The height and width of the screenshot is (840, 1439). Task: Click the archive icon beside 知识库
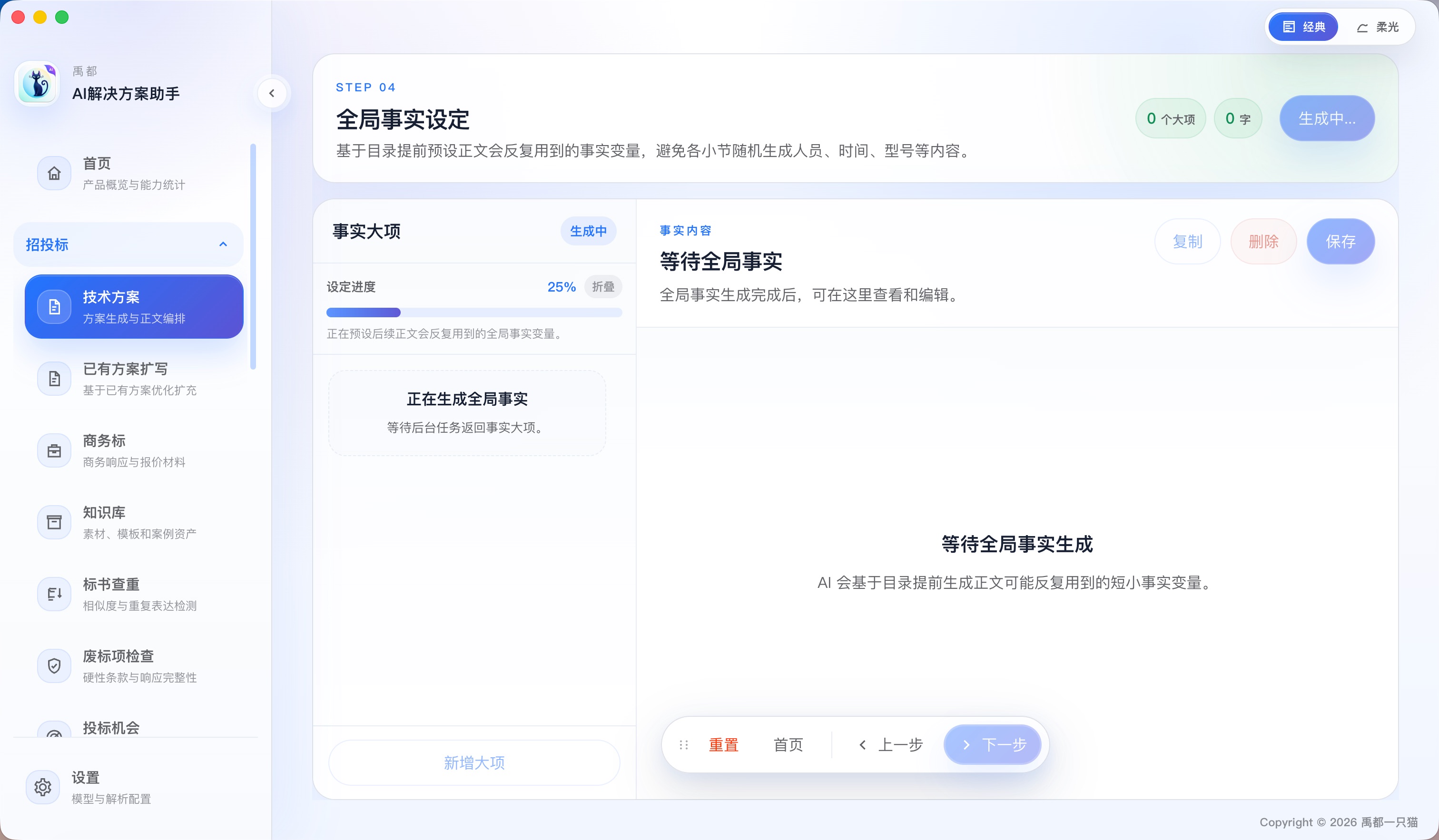coord(54,522)
